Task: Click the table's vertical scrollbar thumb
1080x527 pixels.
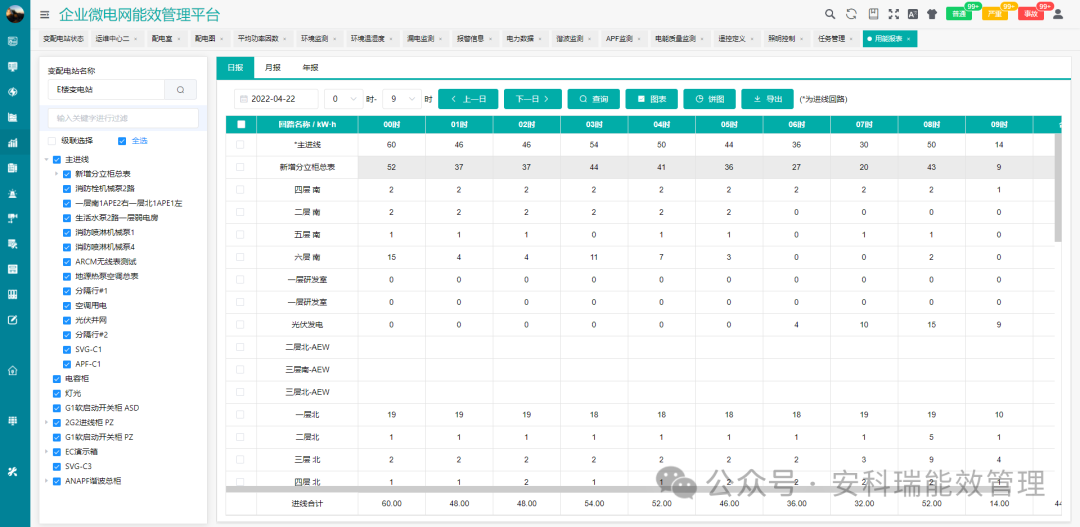Action: [1058, 187]
